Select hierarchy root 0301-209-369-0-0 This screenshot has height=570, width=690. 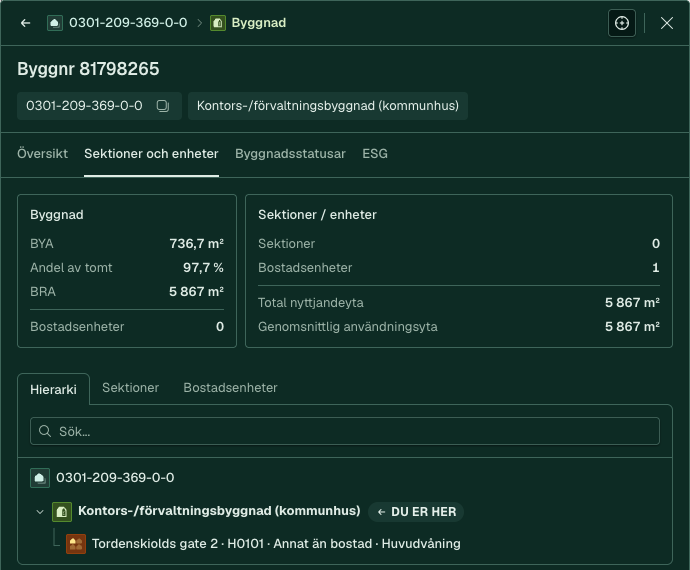click(x=115, y=478)
